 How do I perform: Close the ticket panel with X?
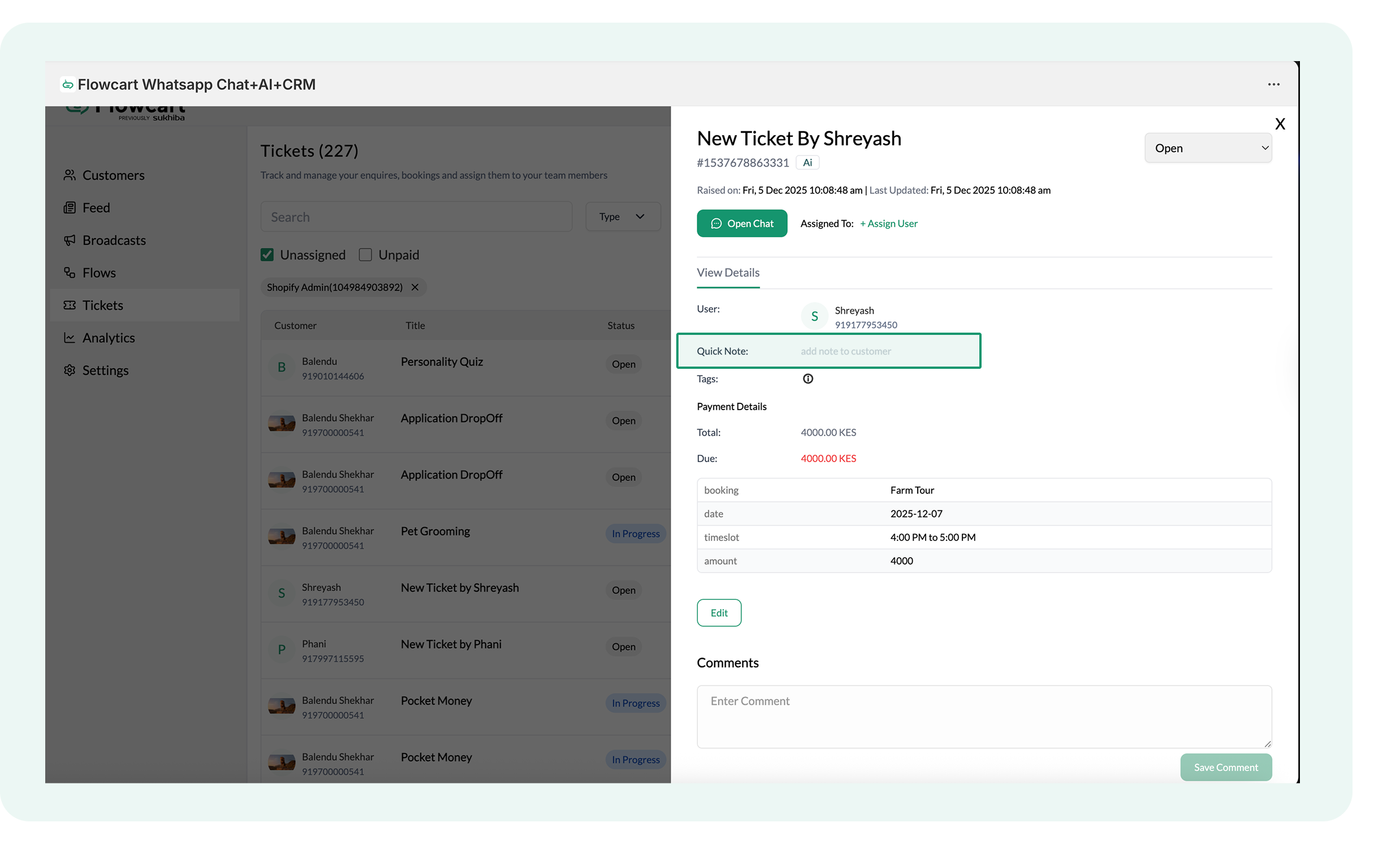1280,124
